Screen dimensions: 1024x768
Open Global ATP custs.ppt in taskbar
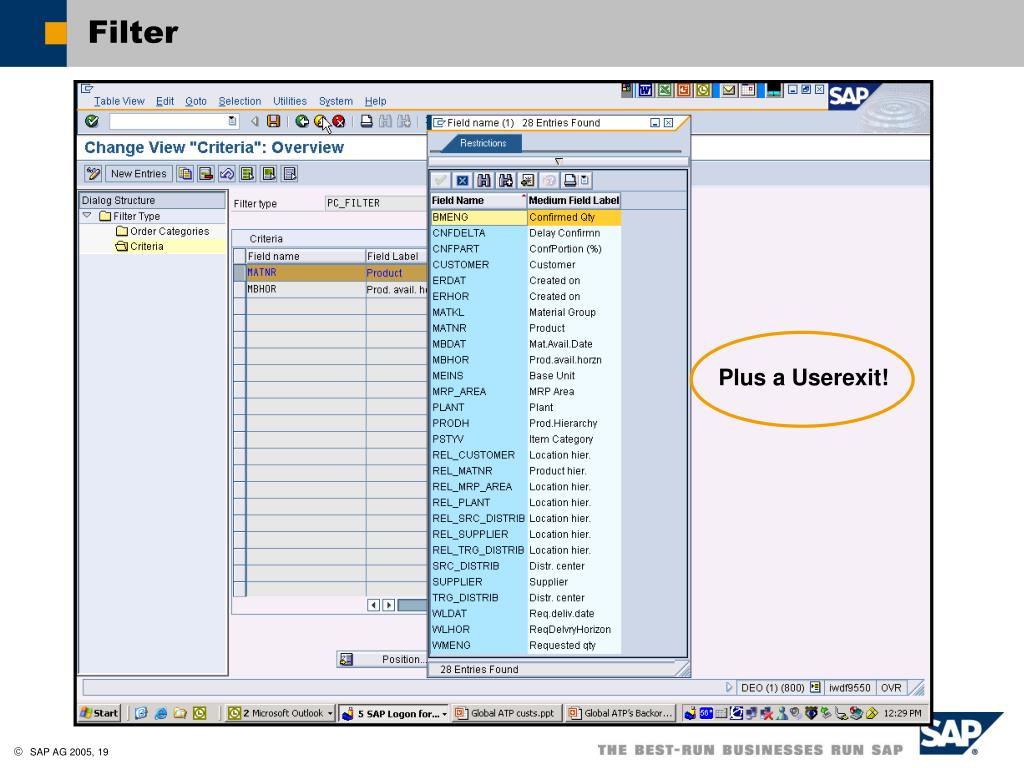click(505, 713)
